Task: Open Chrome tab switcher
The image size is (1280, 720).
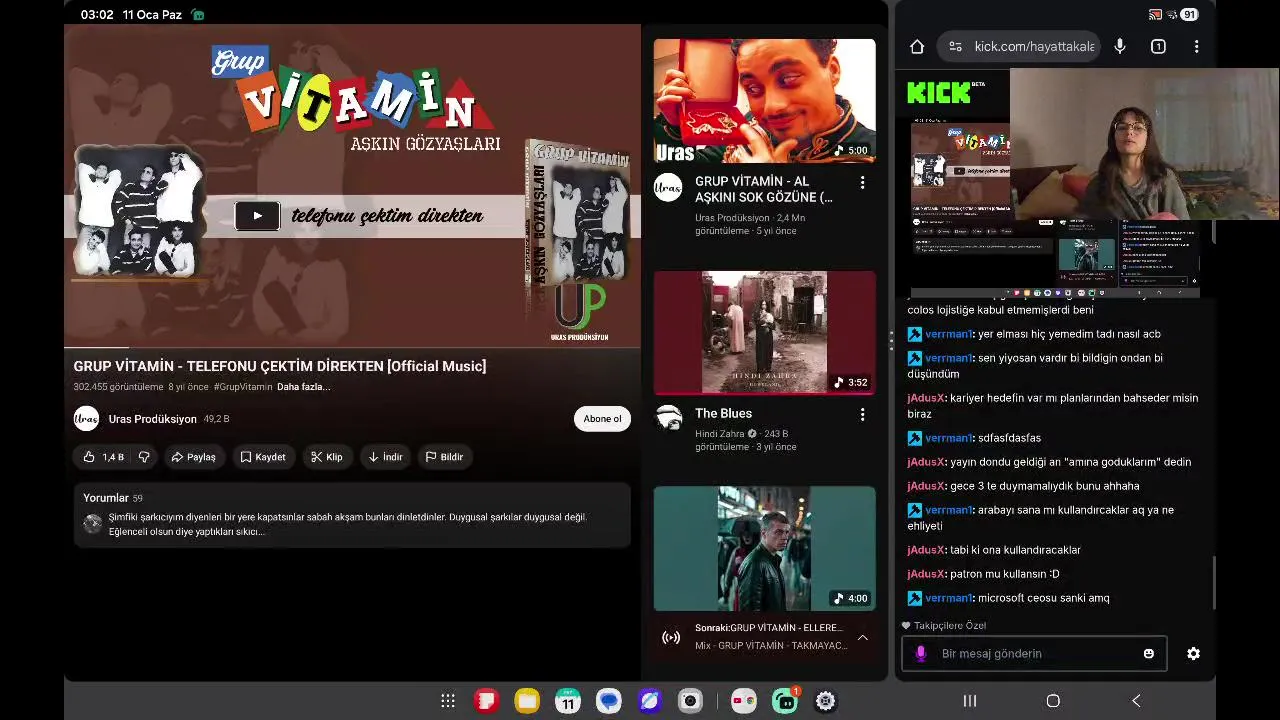Action: coord(1158,46)
